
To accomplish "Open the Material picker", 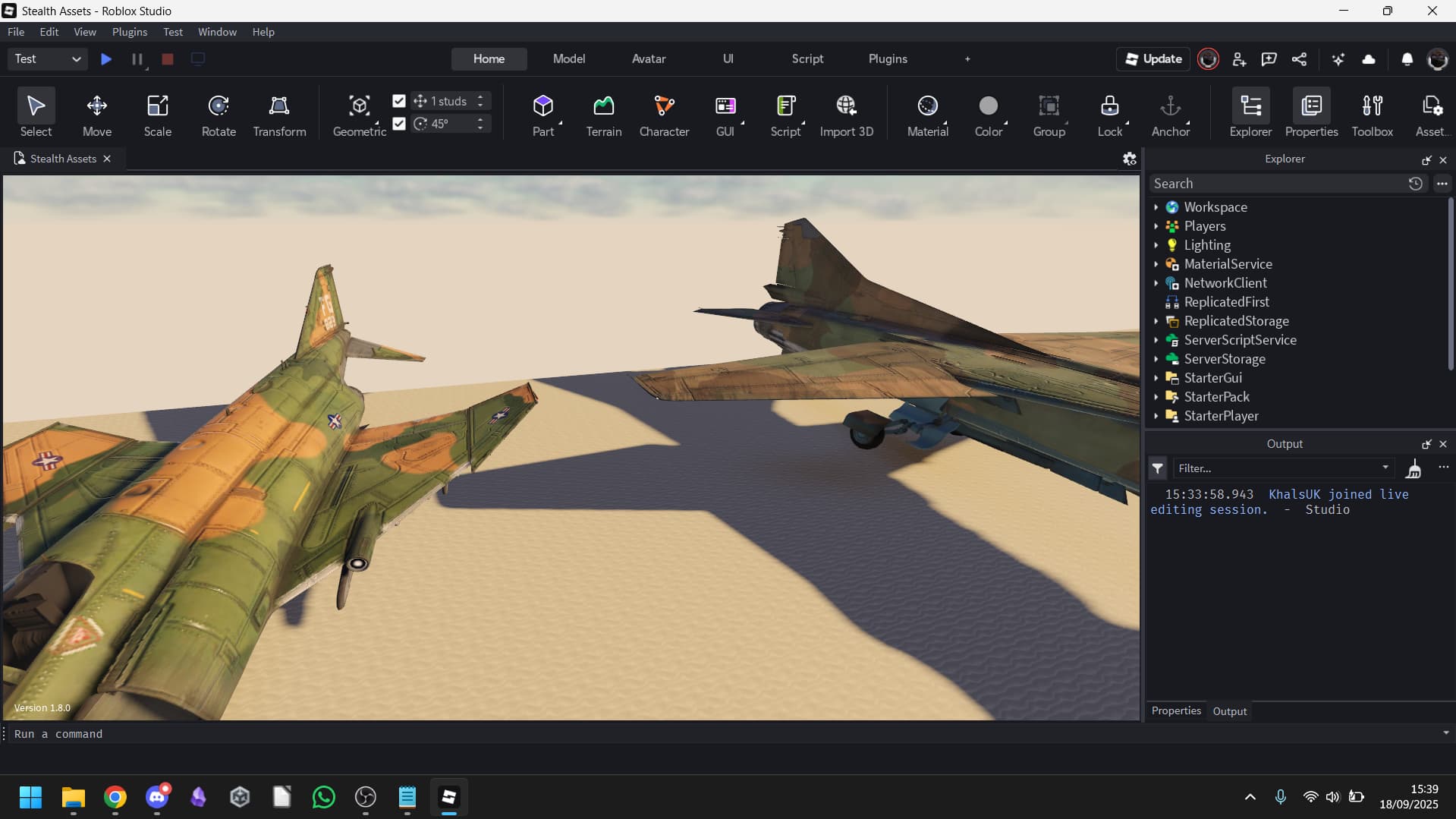I will pos(928,114).
